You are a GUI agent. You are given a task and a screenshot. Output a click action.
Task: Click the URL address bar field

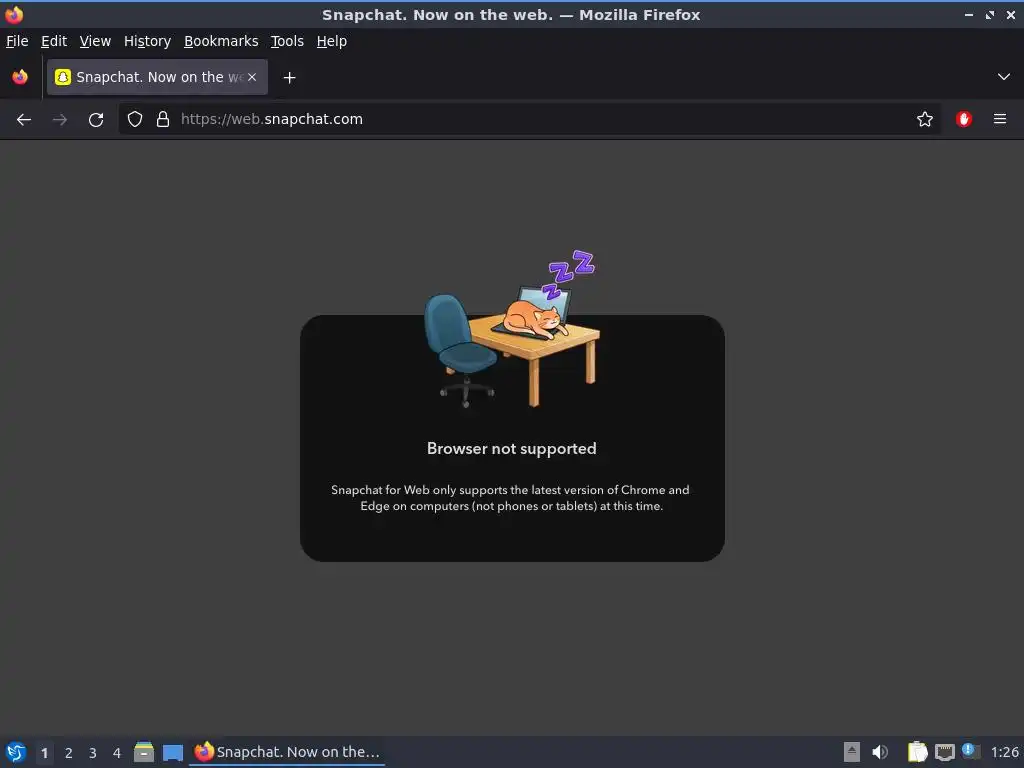pos(529,120)
